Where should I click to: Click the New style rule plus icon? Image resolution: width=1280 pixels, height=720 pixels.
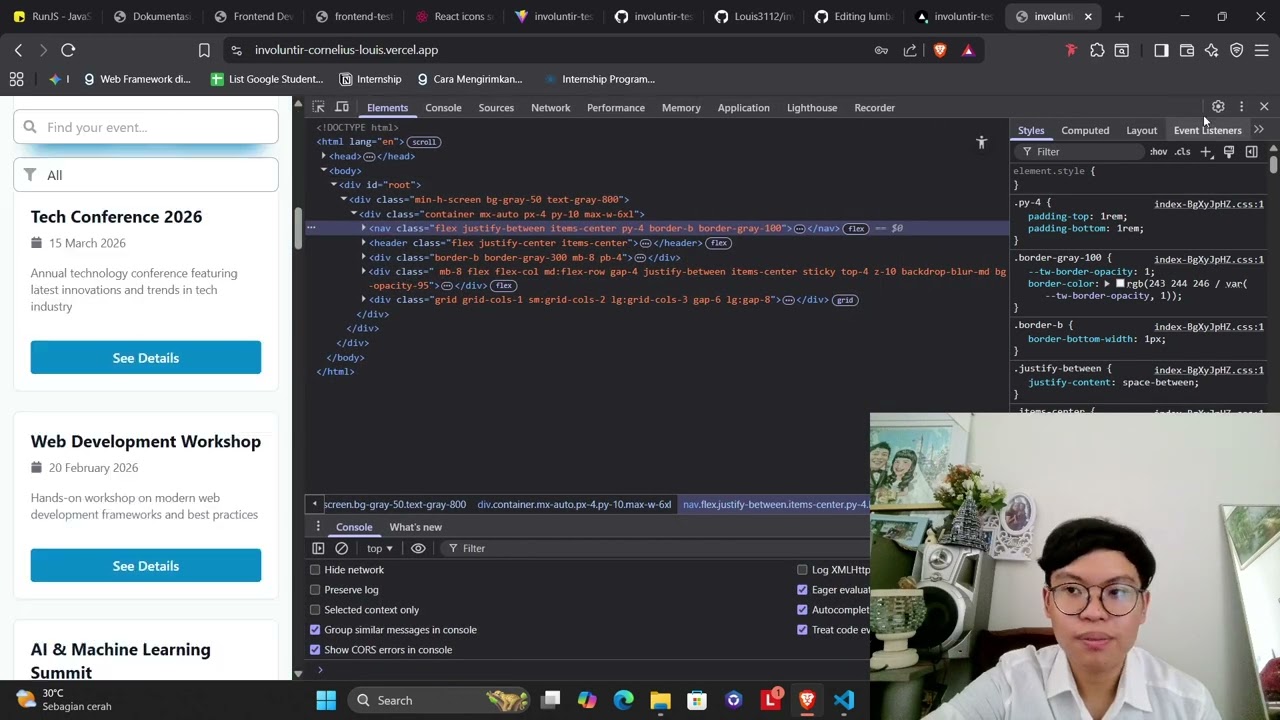(x=1206, y=152)
